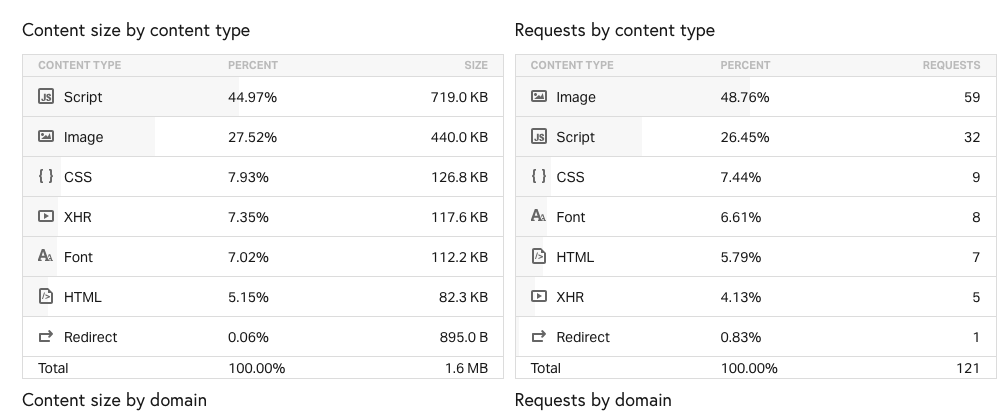1008x420 pixels.
Task: Click the Script JS icon in content size table
Action: click(x=46, y=96)
